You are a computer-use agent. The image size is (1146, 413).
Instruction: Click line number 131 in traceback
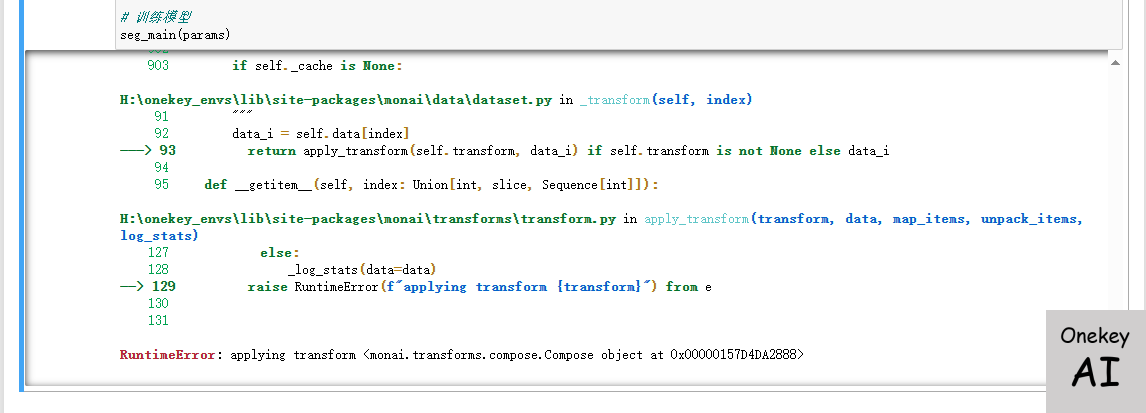pyautogui.click(x=157, y=321)
